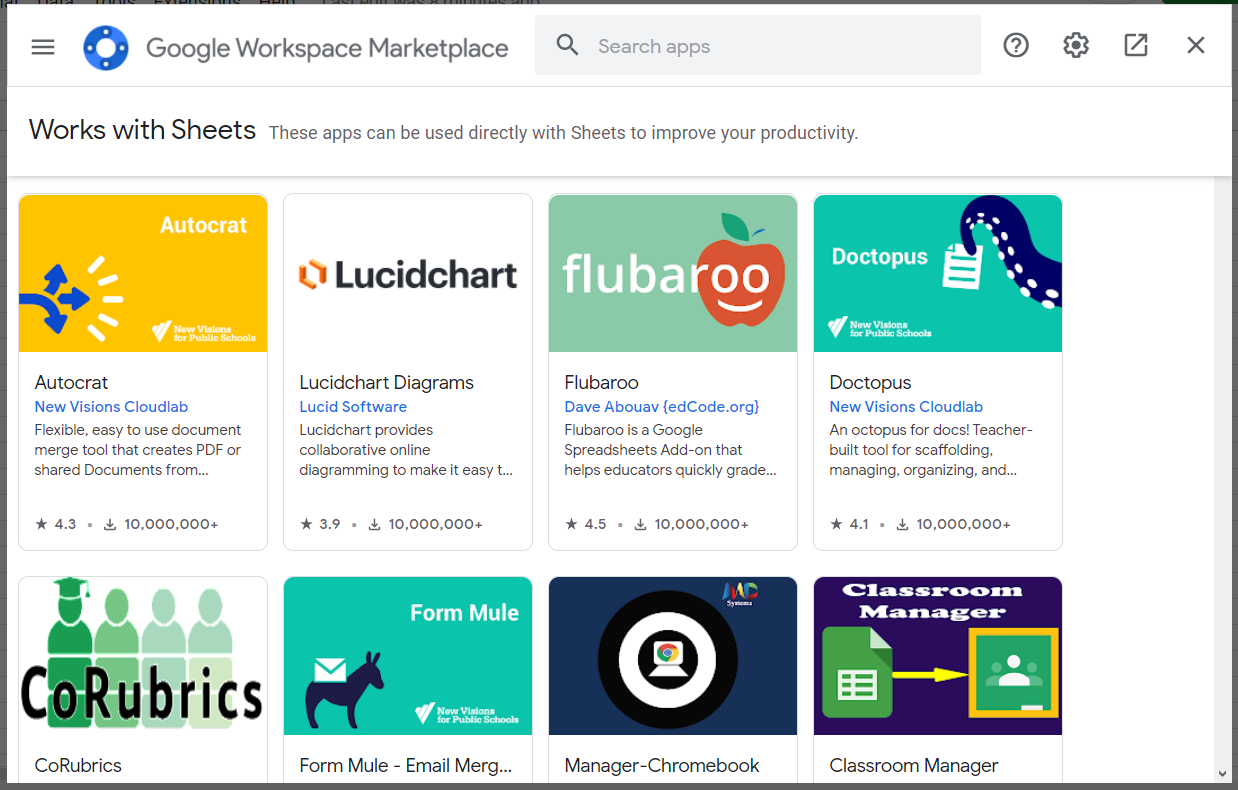Select the Form Mule - Email Merge title
Viewport: 1238px width, 790px height.
coord(406,765)
